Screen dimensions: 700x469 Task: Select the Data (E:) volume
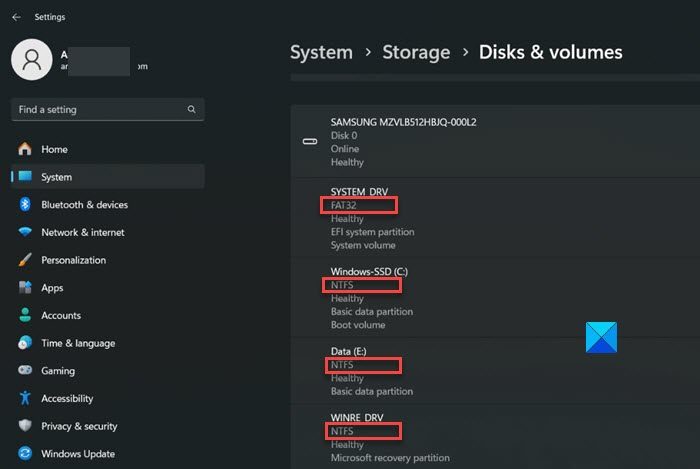coord(349,352)
